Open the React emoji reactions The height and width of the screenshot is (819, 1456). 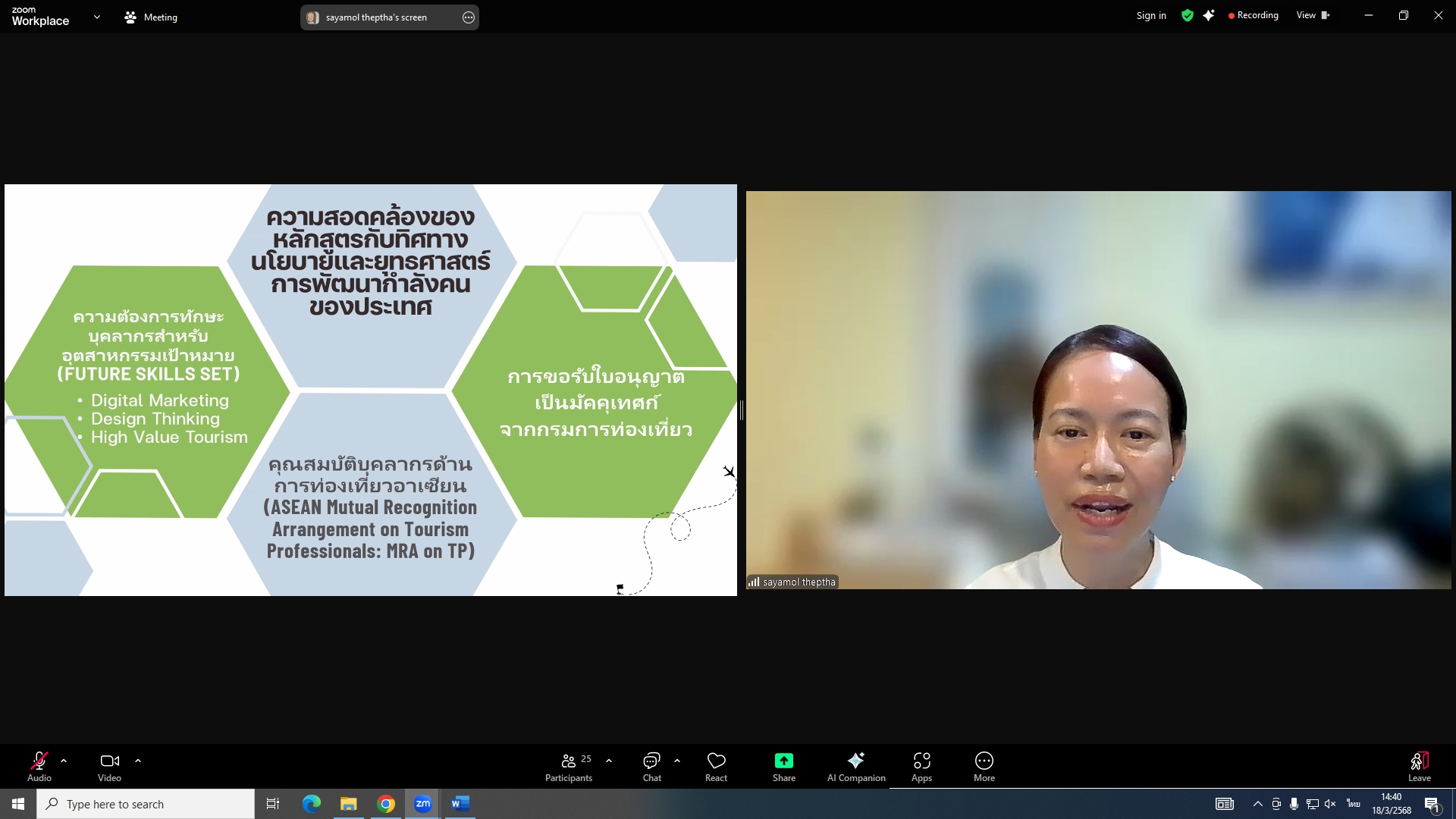[716, 766]
